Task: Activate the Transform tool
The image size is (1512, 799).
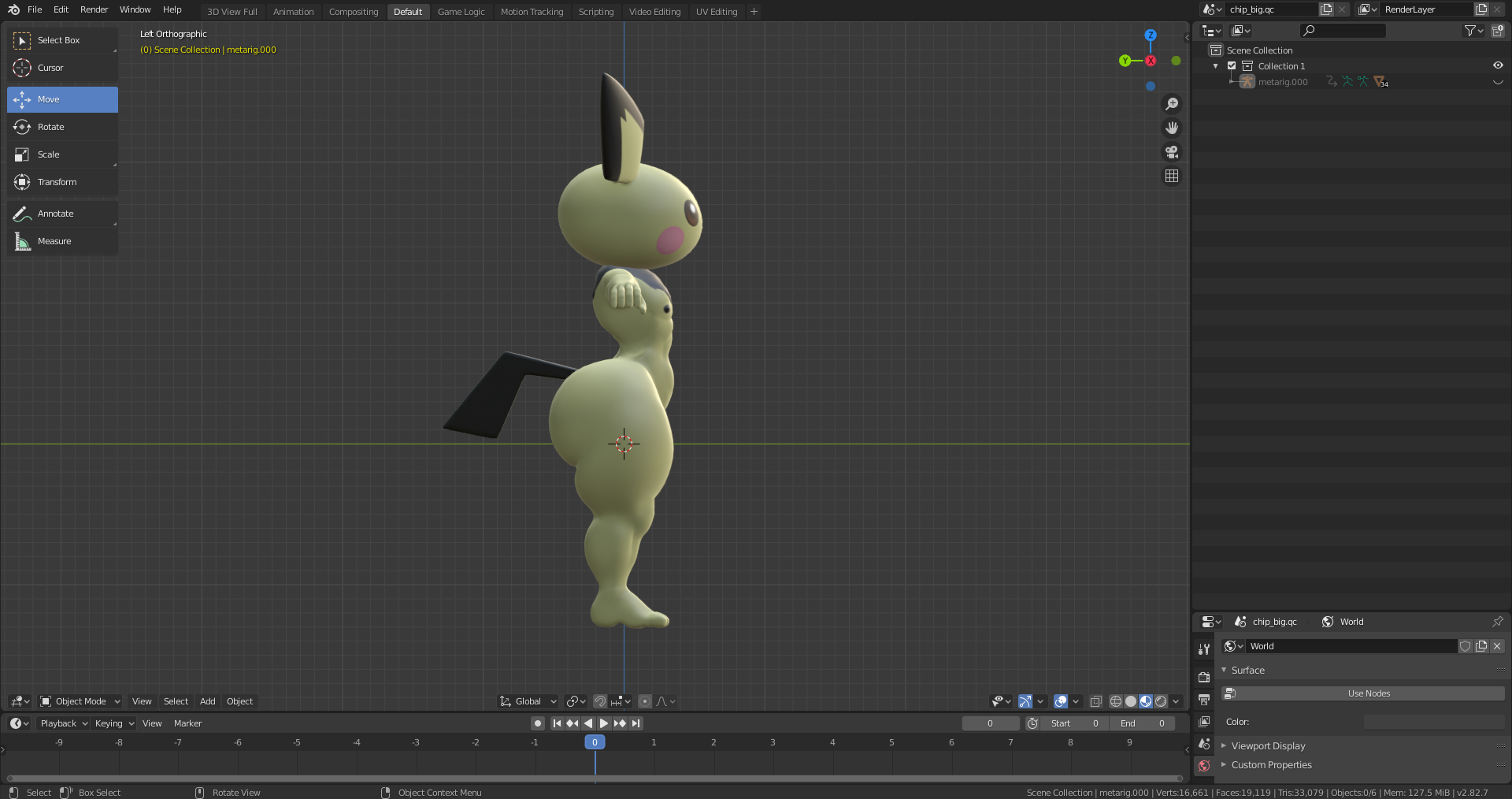Action: point(62,182)
